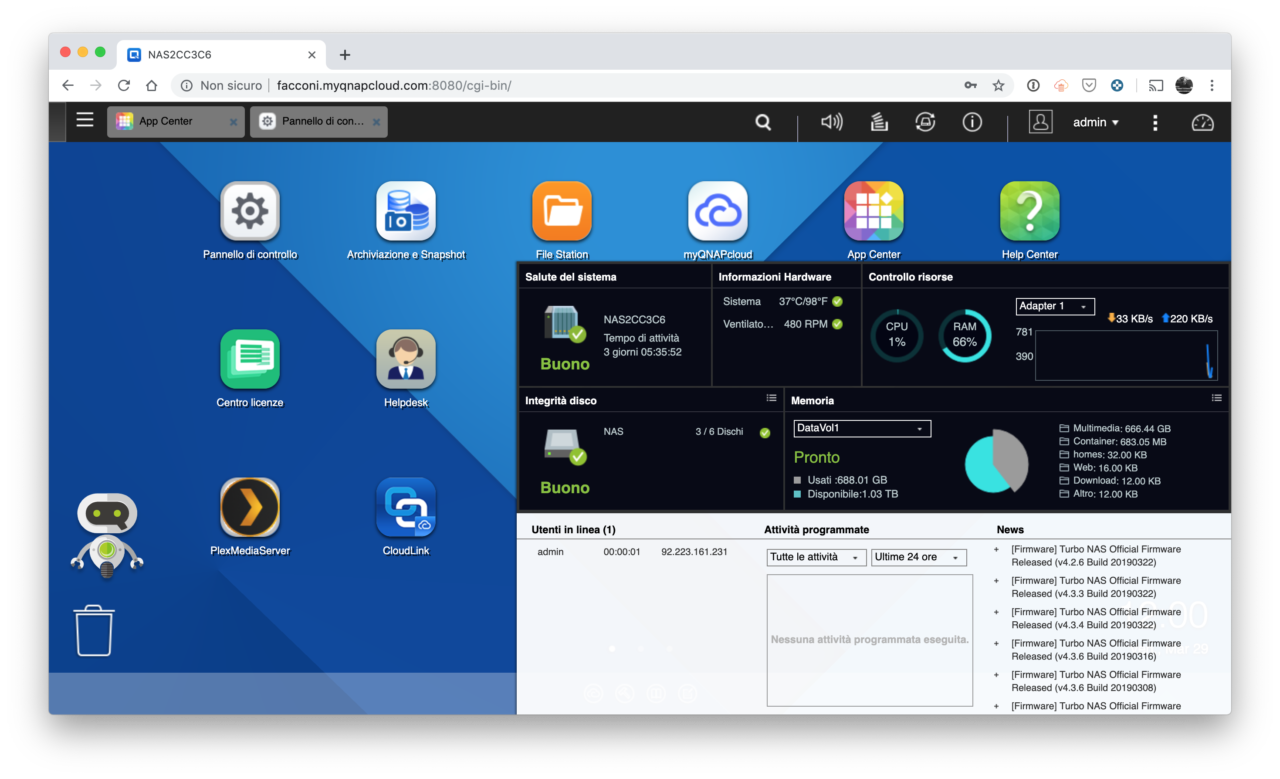1280x779 pixels.
Task: View notifications via the info icon
Action: (x=971, y=121)
